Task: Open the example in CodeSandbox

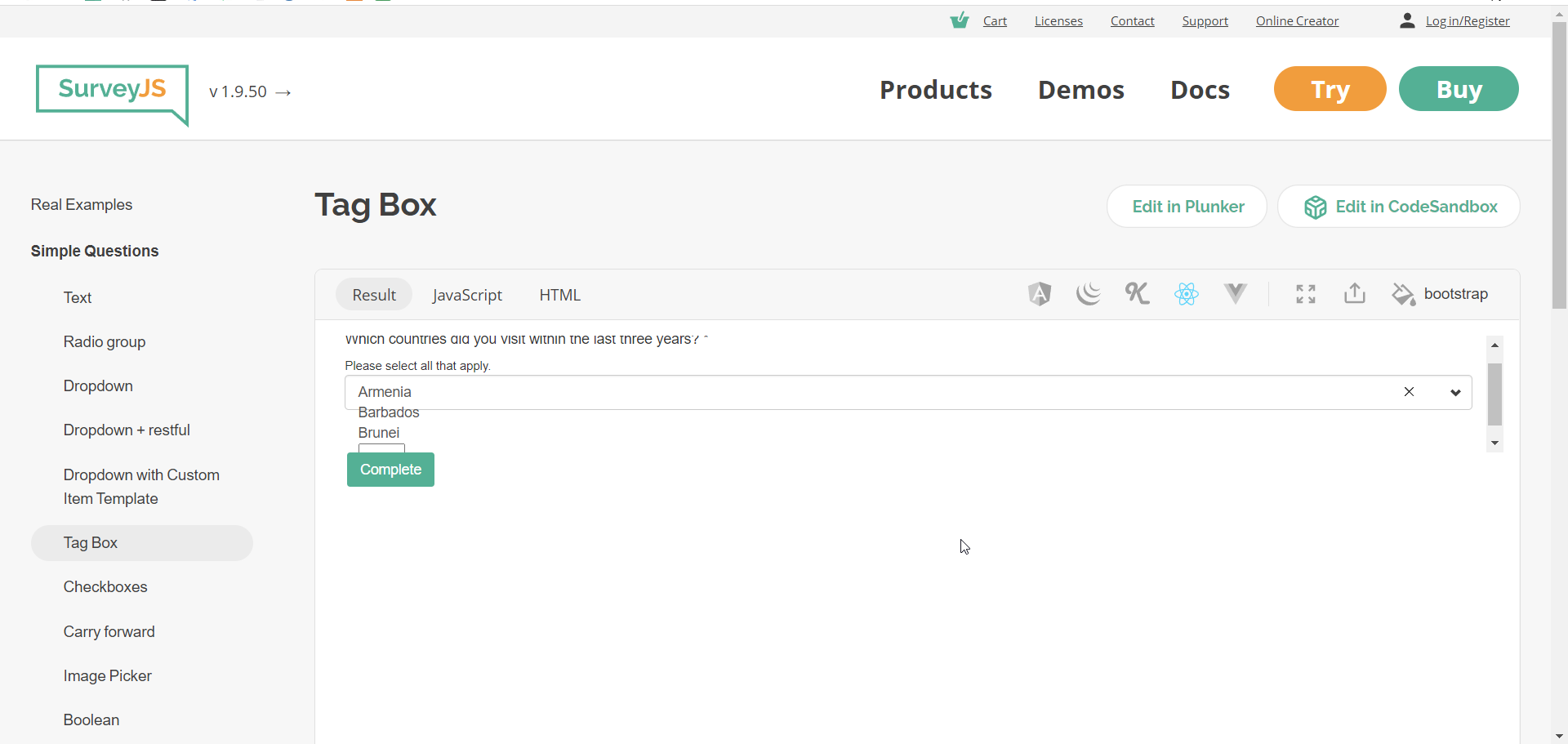Action: pos(1399,206)
